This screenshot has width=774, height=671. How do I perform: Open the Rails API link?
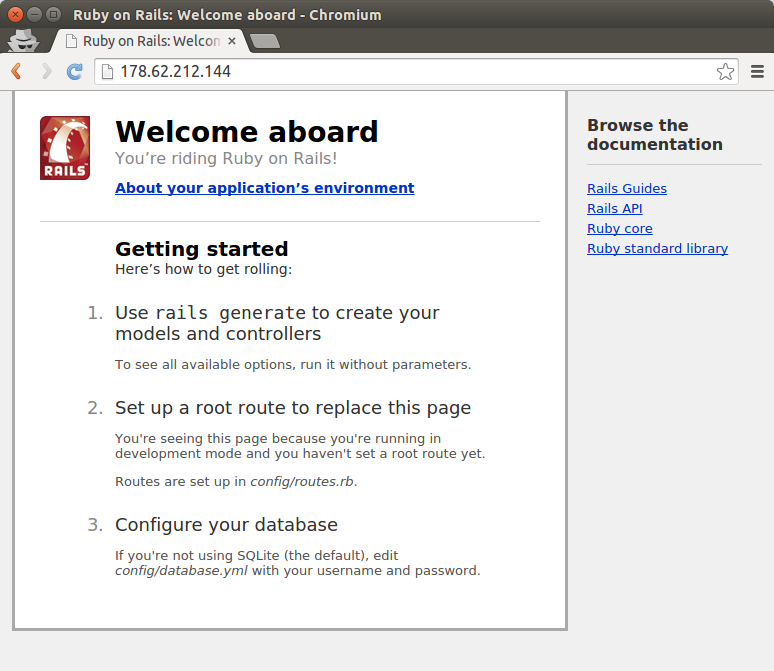click(x=615, y=208)
